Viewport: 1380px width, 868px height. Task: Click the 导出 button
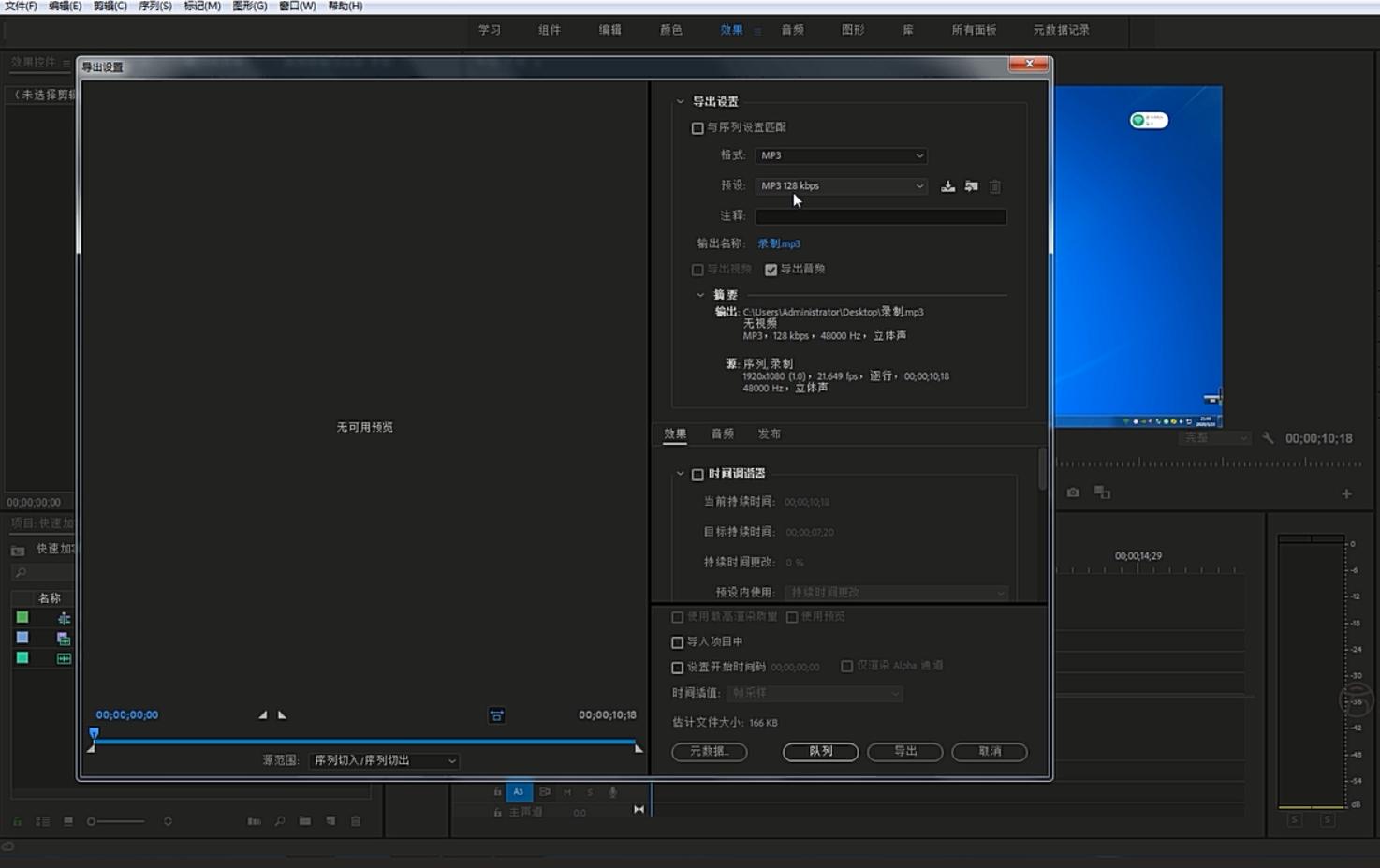click(x=903, y=752)
